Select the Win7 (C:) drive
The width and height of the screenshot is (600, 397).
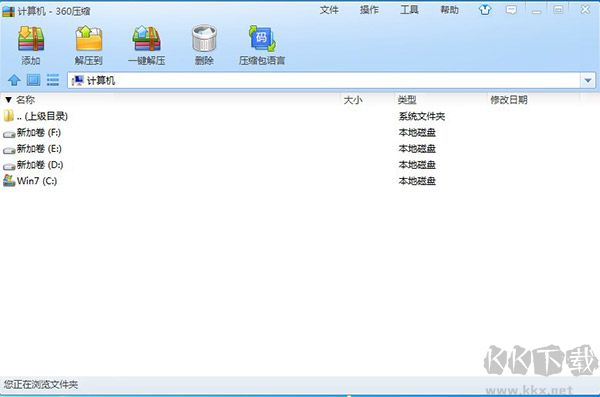coord(300,181)
